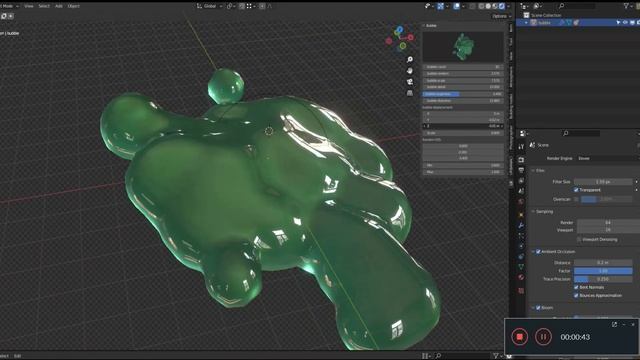Open the outliner display mode menu
Image resolution: width=640 pixels, height=360 pixels.
[538, 6]
